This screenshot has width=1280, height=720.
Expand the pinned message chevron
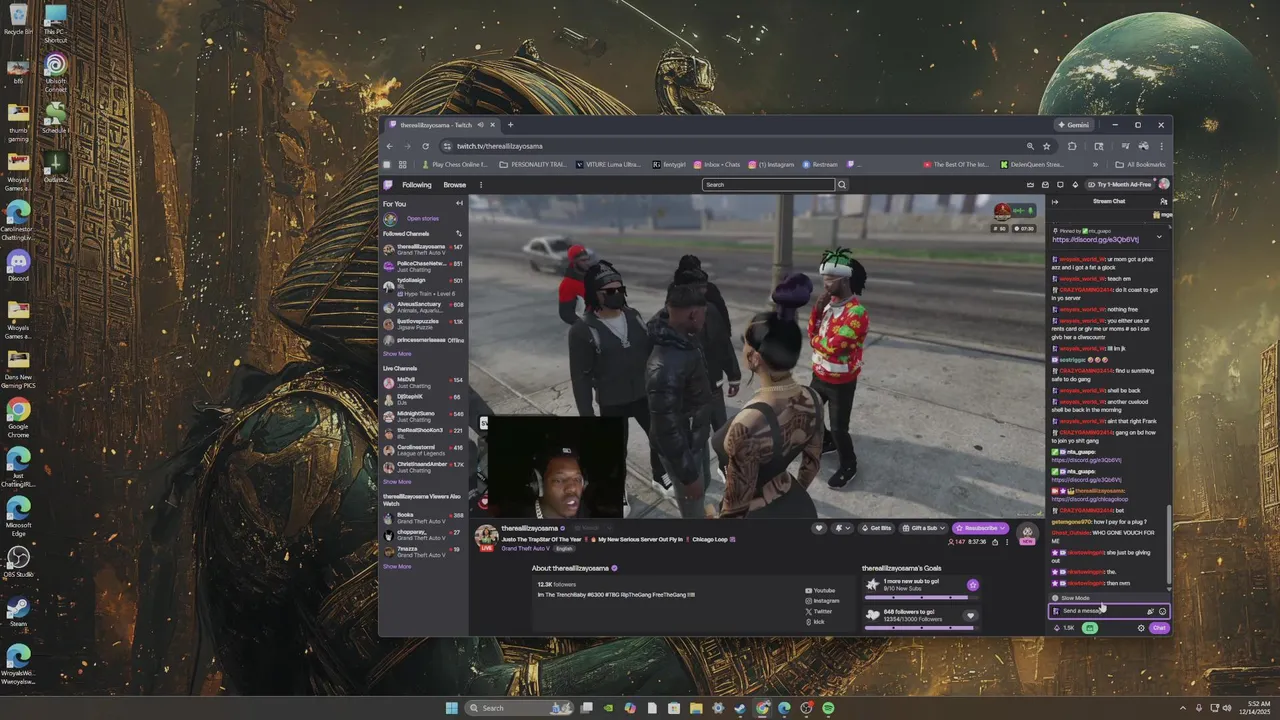coord(1159,237)
